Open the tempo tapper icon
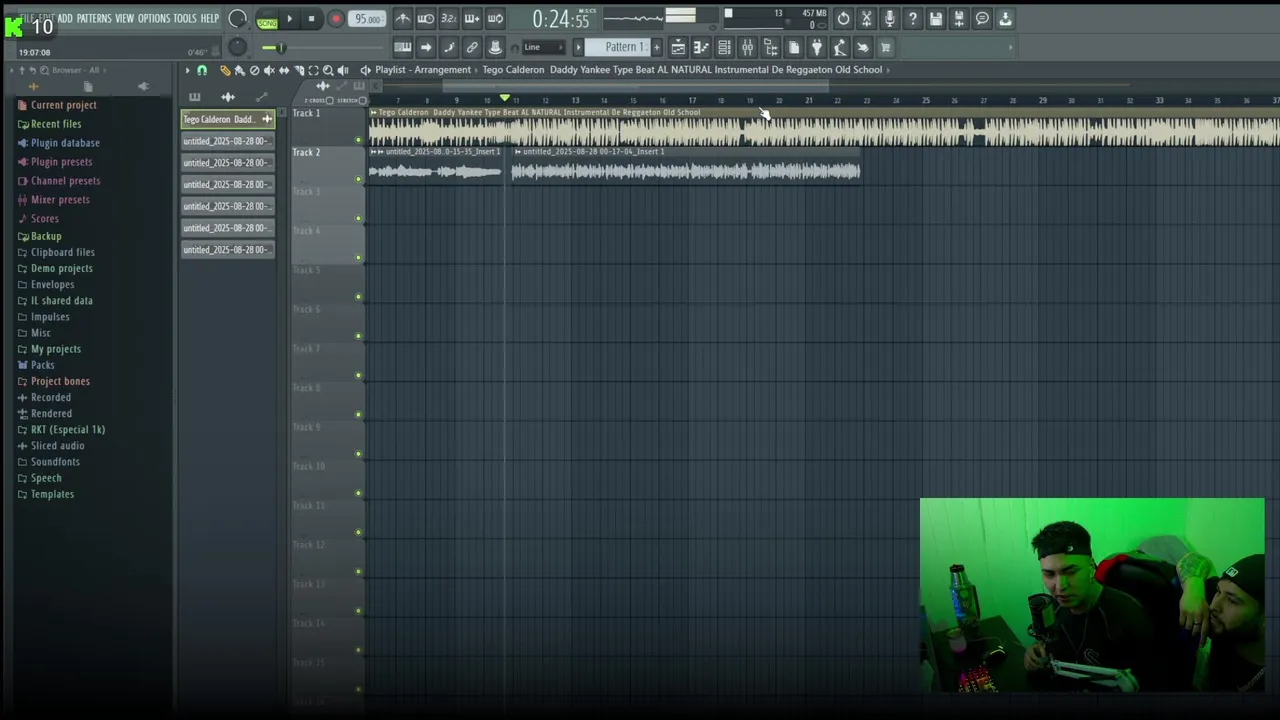Screen dimensions: 1280x720 click(x=839, y=47)
